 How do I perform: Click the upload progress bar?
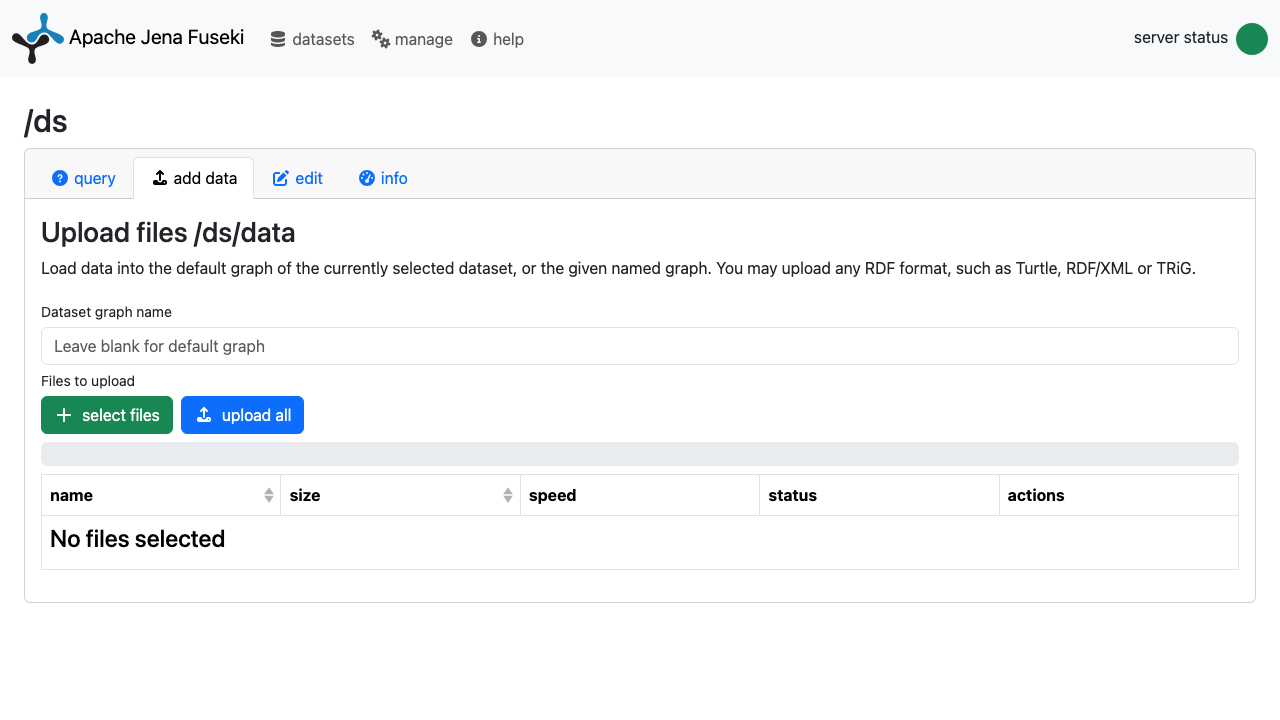[x=640, y=454]
